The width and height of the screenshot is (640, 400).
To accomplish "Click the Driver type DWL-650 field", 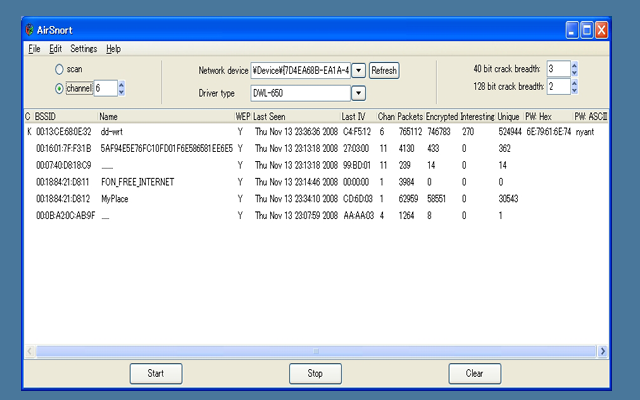I will (x=300, y=93).
